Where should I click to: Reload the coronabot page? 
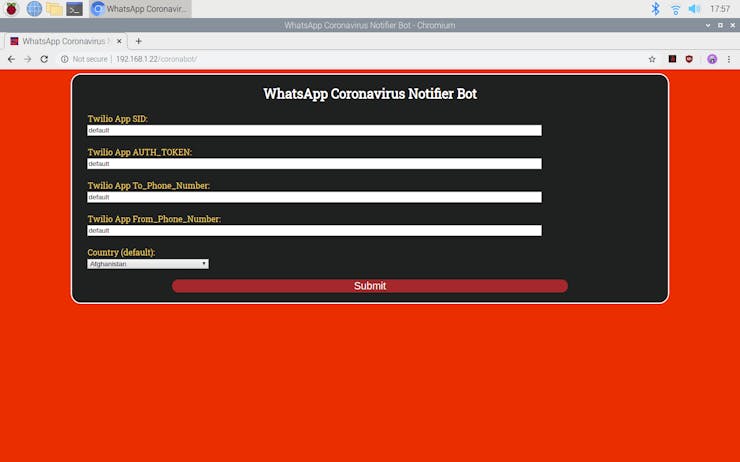44,59
